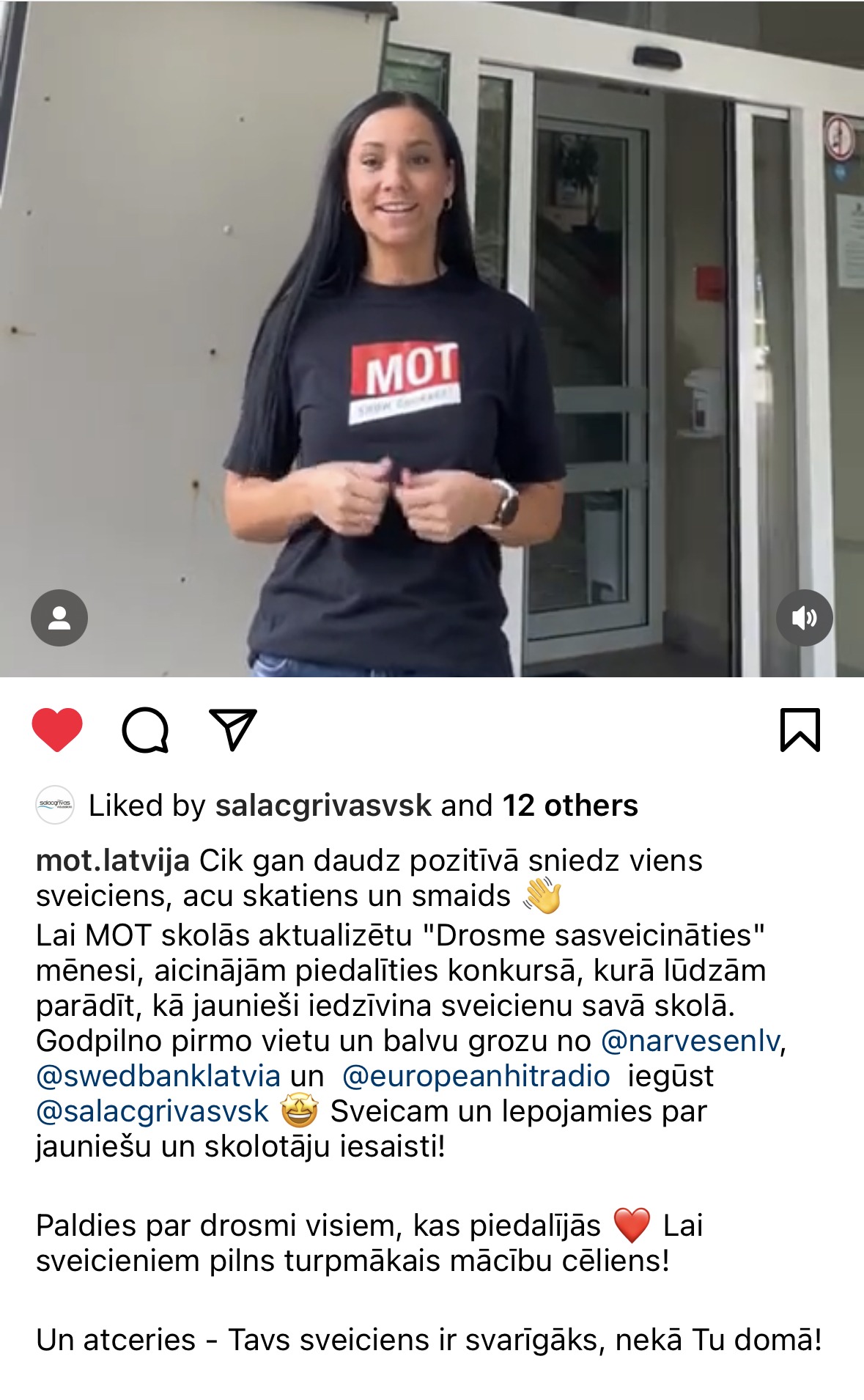Image resolution: width=864 pixels, height=1400 pixels.
Task: Share post with the paper plane icon
Action: (x=233, y=729)
